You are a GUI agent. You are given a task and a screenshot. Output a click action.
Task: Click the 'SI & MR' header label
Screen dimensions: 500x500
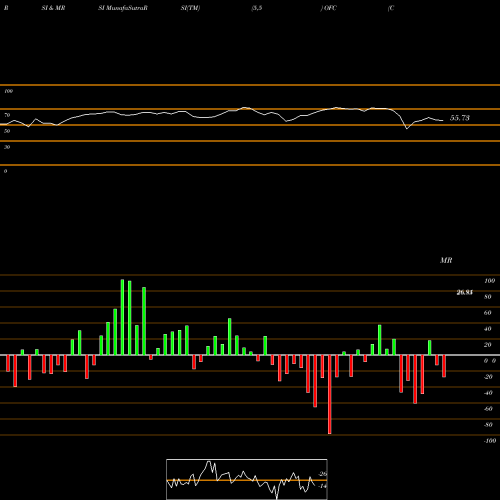[x=53, y=8]
